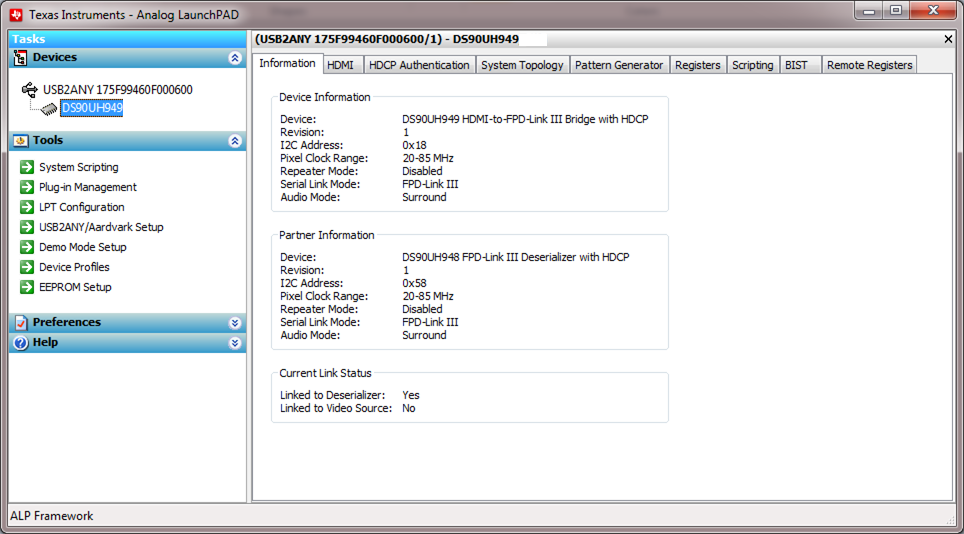The height and width of the screenshot is (534, 964).
Task: Click the green arrow next to Device Profiles
Action: coord(27,267)
